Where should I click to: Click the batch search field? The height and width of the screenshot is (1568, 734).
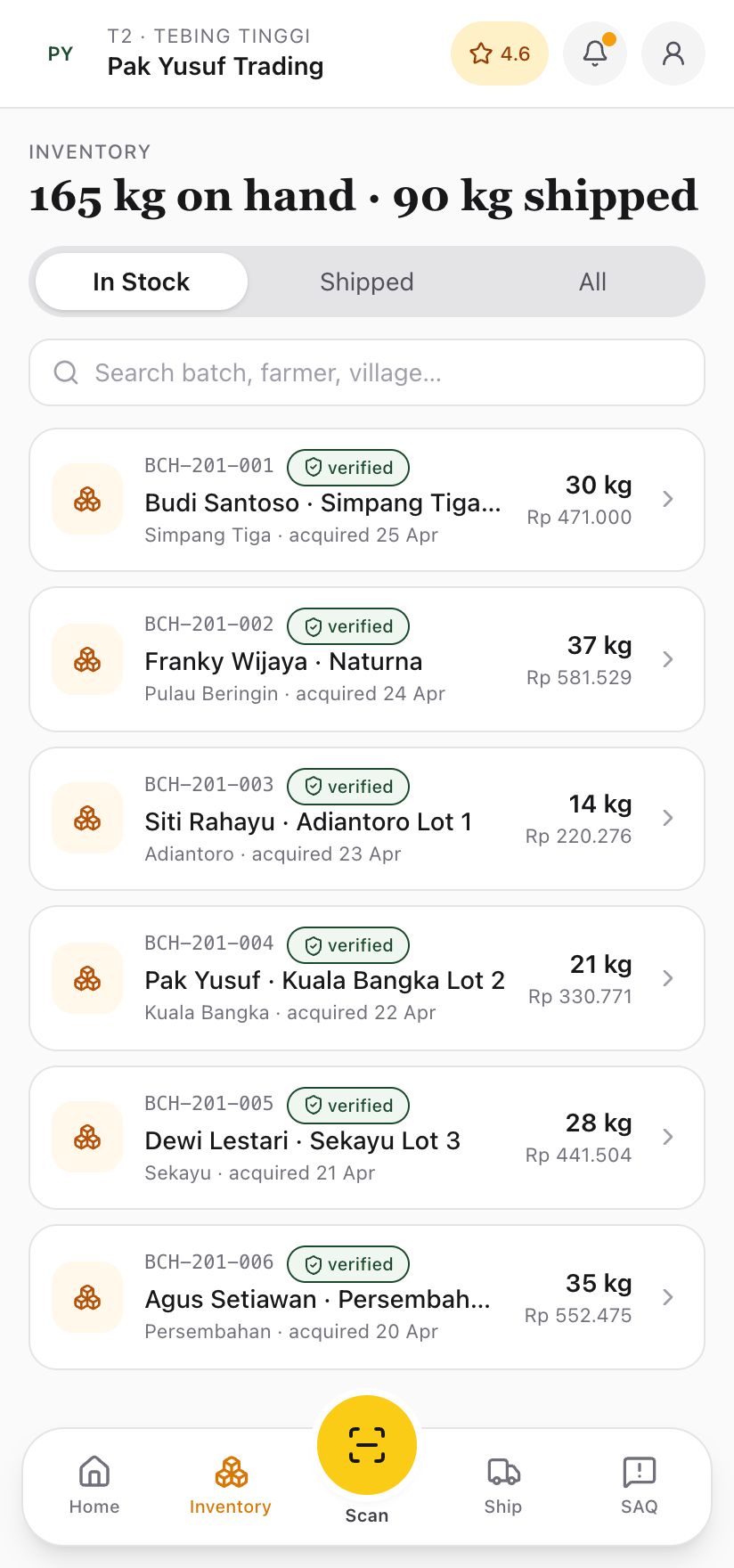pos(367,372)
